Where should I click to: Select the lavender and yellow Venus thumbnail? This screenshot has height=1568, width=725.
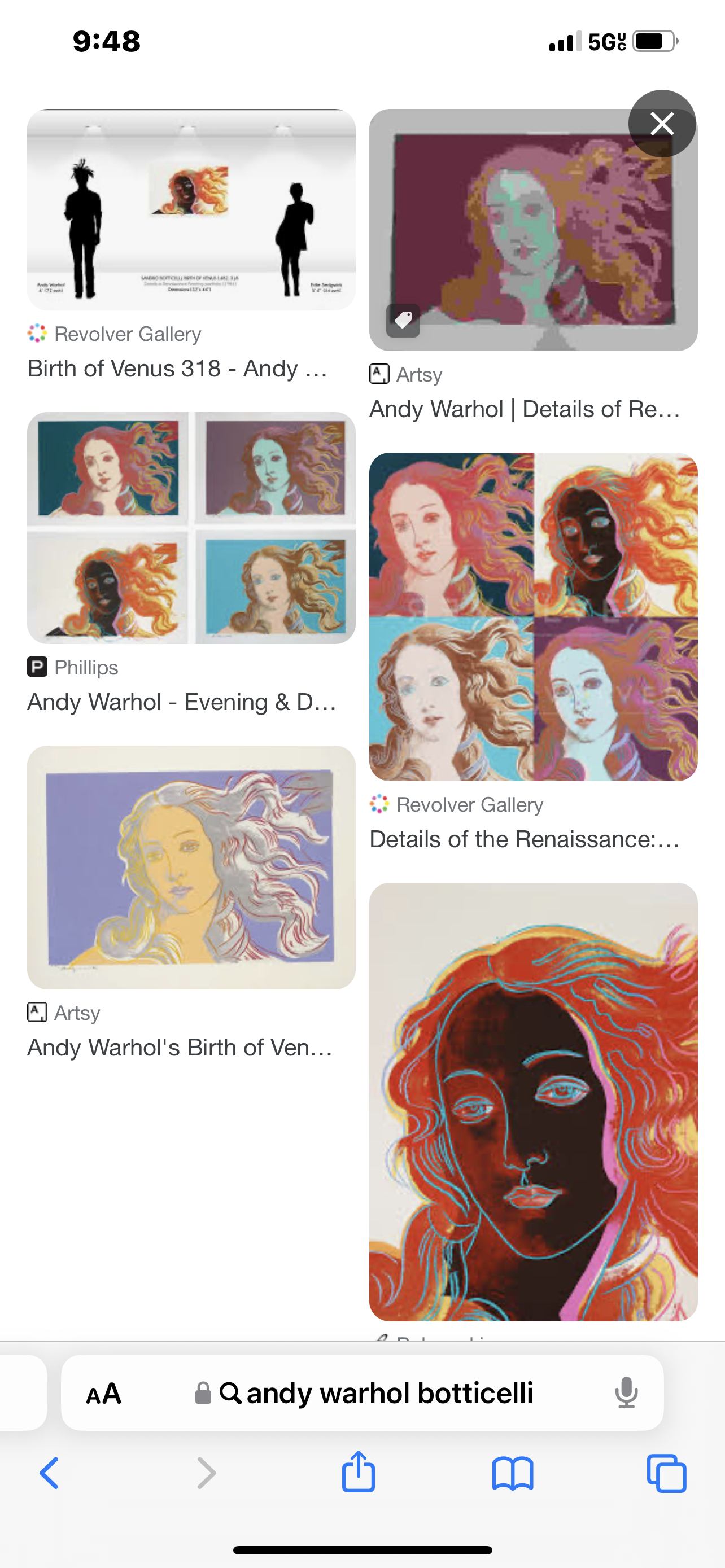(x=191, y=867)
